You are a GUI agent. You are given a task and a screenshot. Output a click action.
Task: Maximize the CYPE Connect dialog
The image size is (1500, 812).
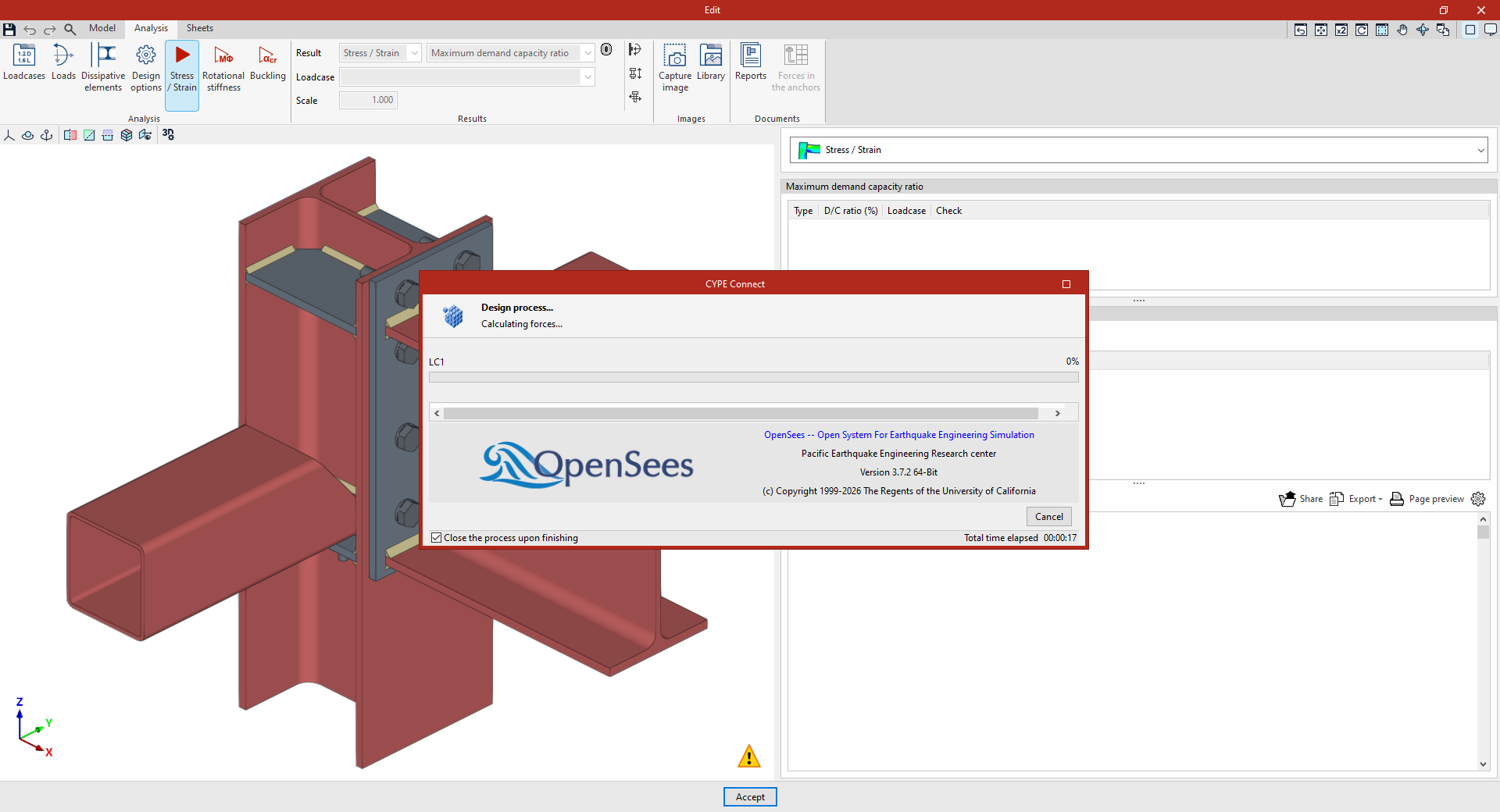(1066, 284)
